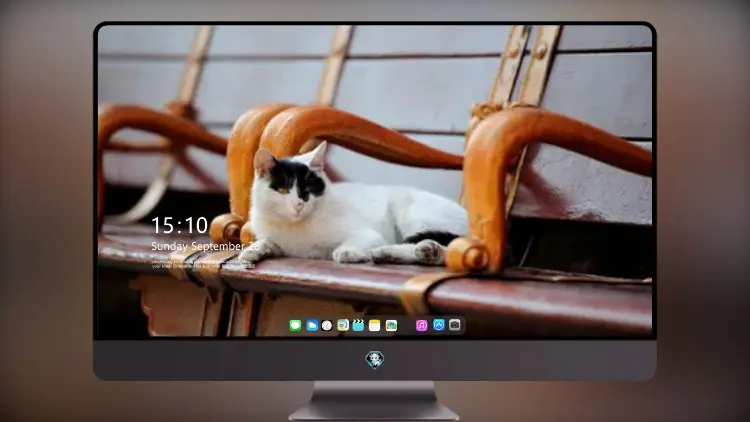Open the yellow Notes app icon

pyautogui.click(x=375, y=325)
